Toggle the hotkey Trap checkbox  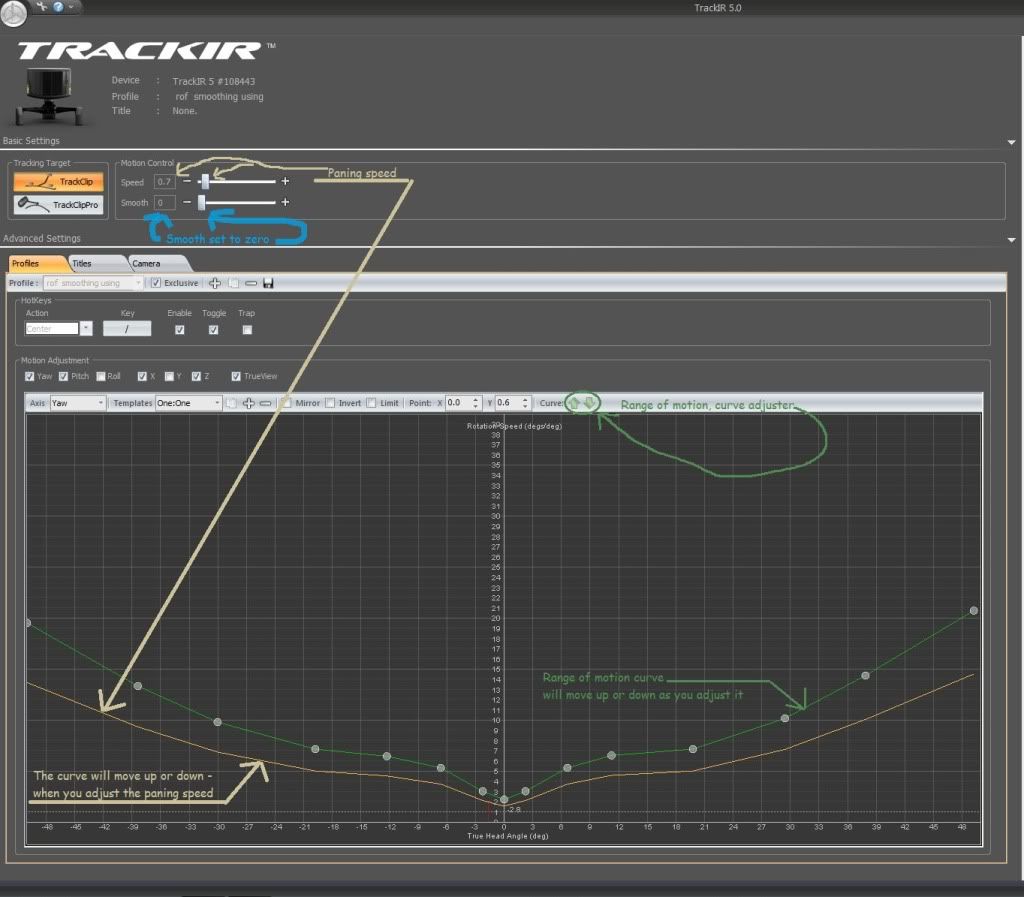click(x=247, y=330)
